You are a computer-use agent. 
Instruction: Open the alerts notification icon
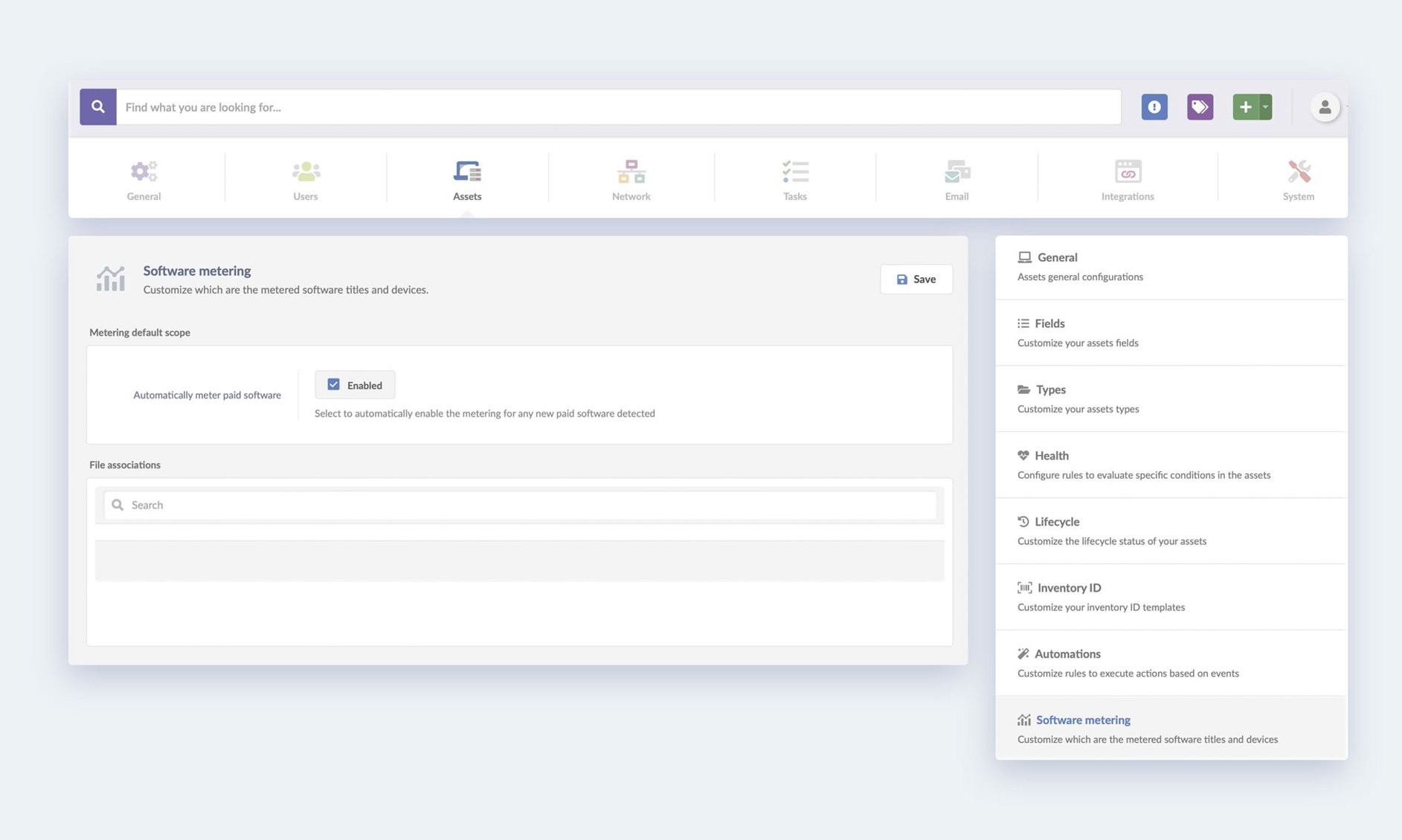(1154, 106)
